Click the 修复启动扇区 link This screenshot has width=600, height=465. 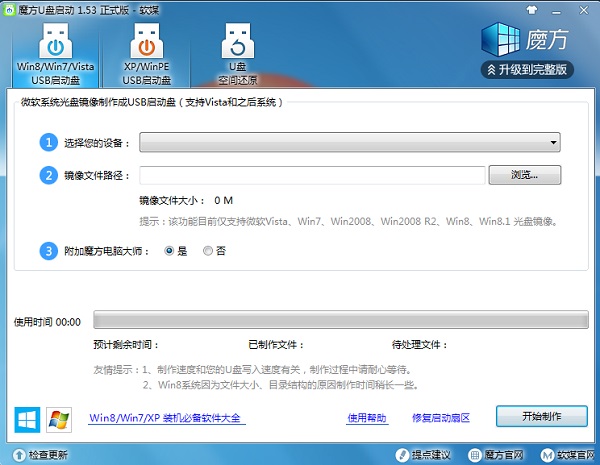(440, 417)
